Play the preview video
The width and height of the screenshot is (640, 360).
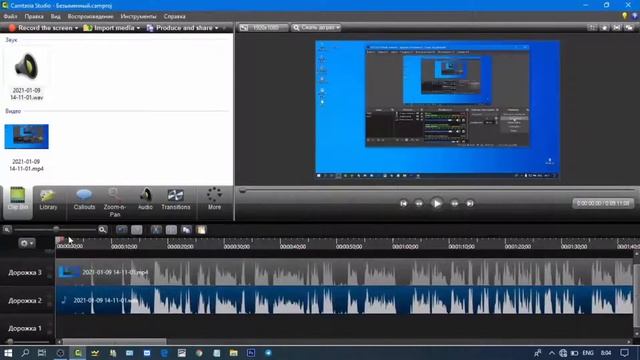click(436, 203)
